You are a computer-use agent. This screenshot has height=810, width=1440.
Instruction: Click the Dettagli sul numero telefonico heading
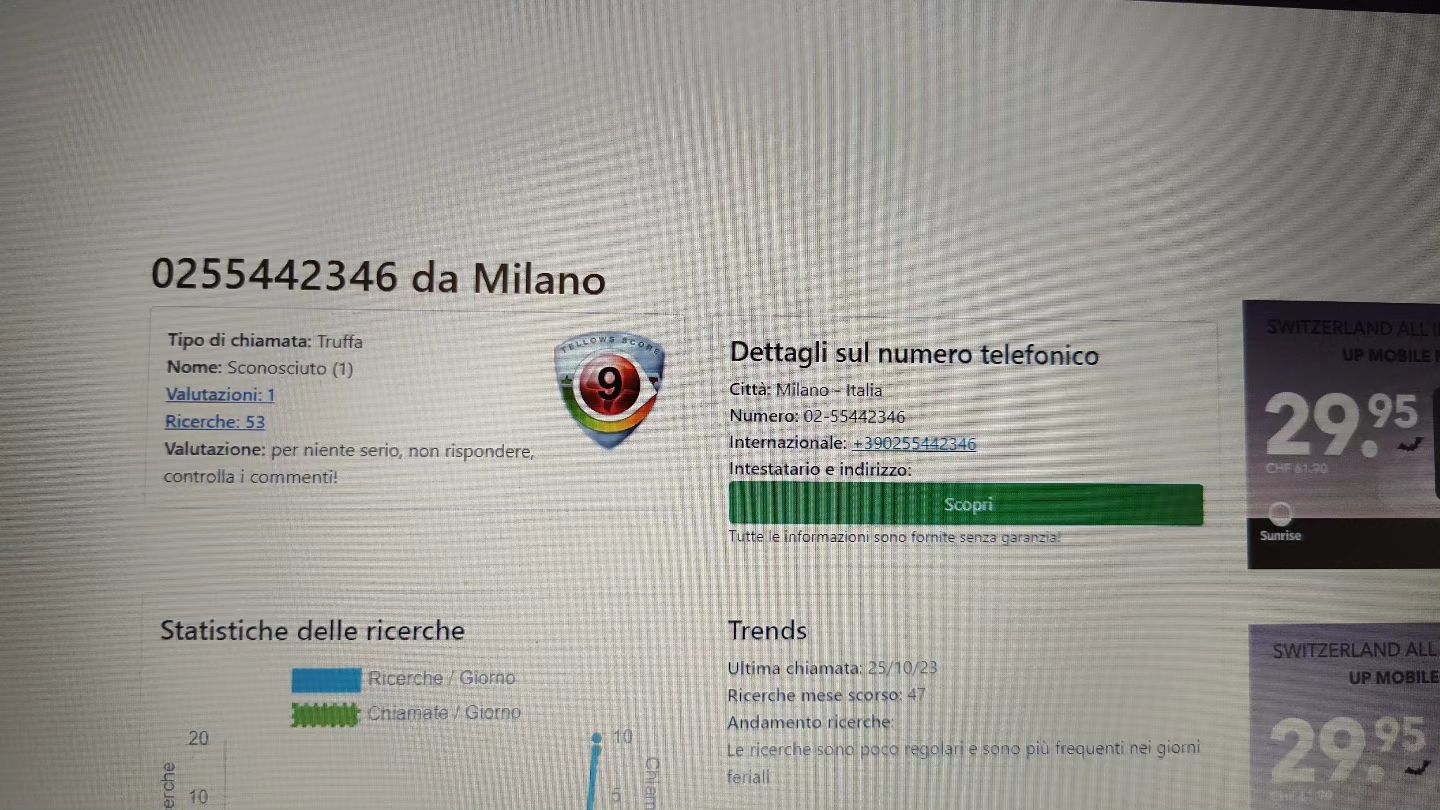914,354
